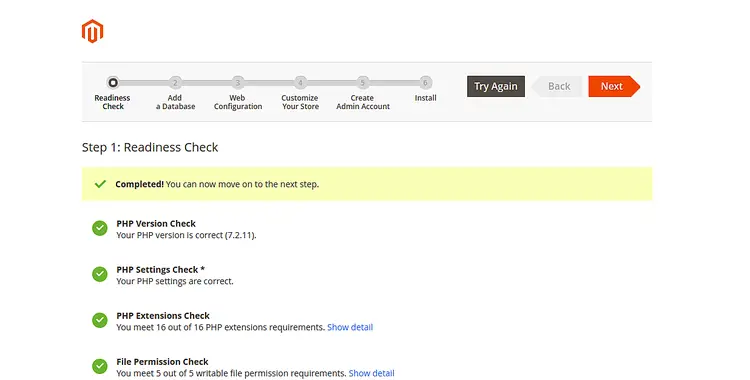The image size is (750, 380).
Task: Jump to step 6 Install
Action: (425, 83)
